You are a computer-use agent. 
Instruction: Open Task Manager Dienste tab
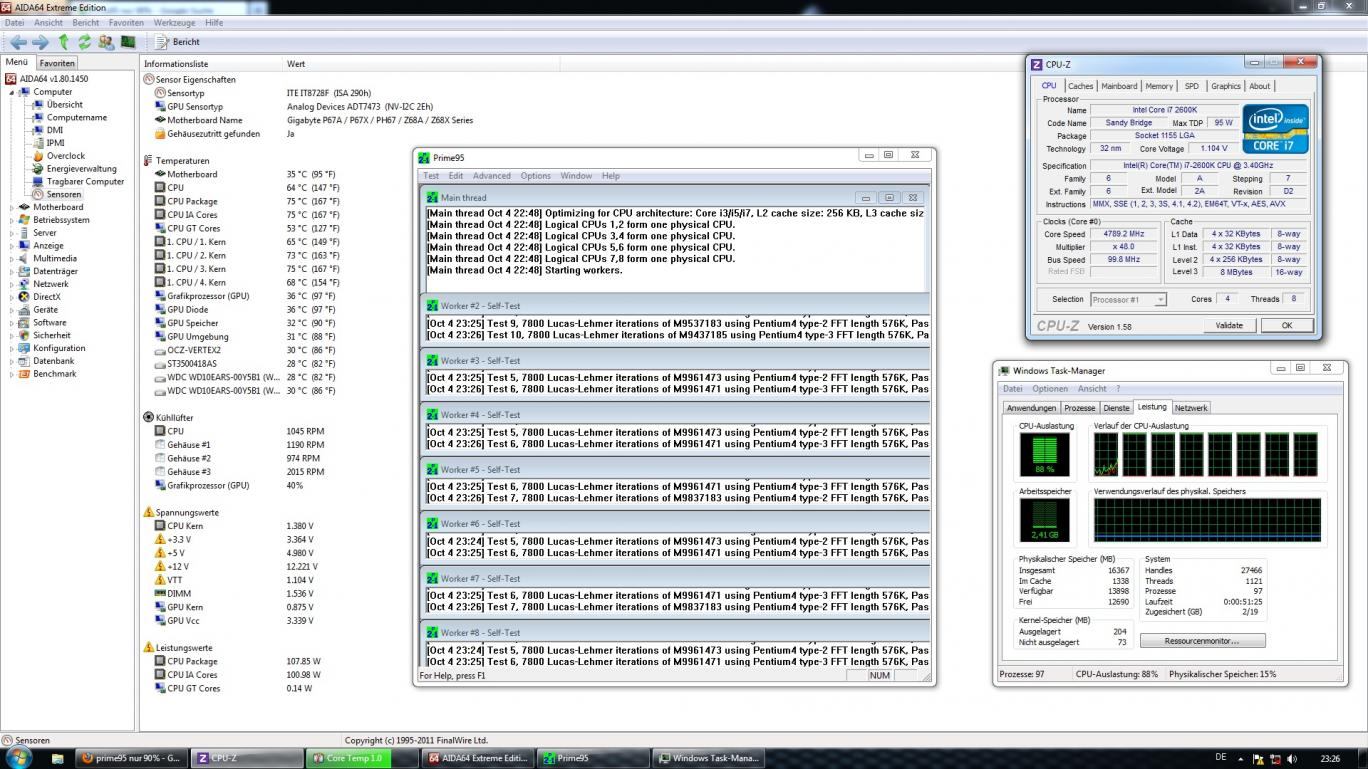(x=1116, y=408)
